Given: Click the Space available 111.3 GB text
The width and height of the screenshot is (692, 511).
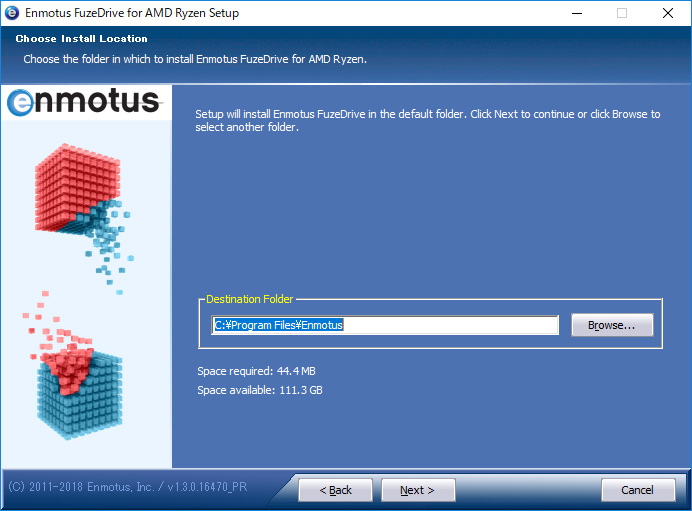Looking at the screenshot, I should coord(260,390).
